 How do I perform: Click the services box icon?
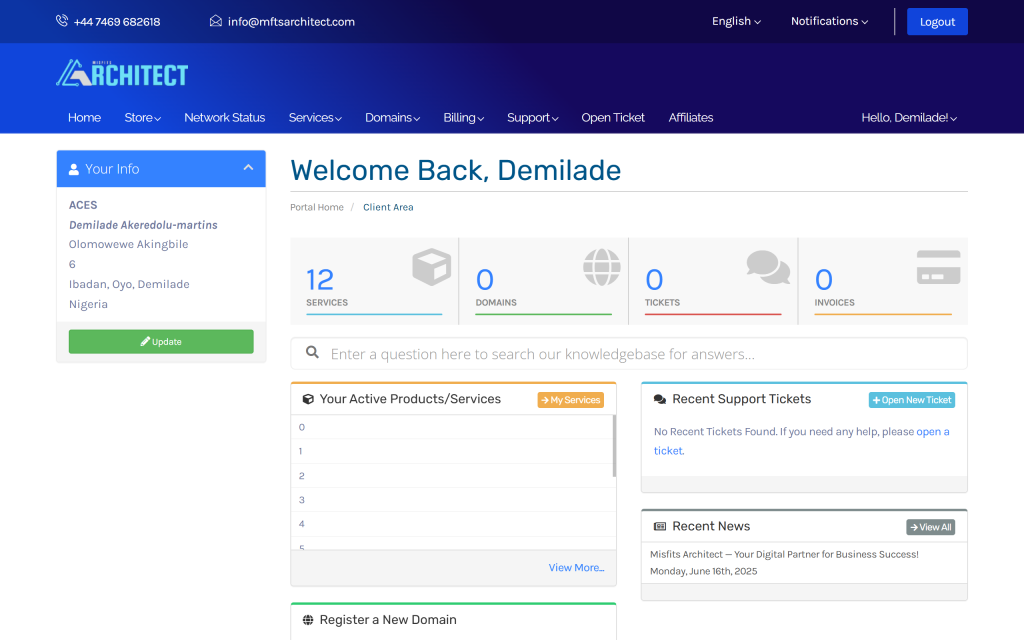[431, 268]
